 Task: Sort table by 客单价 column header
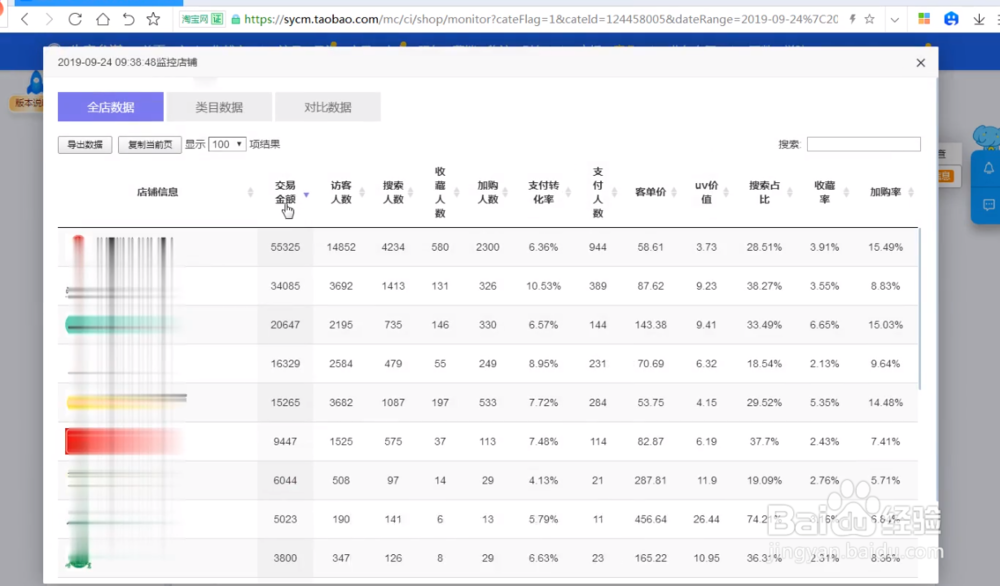click(x=651, y=193)
